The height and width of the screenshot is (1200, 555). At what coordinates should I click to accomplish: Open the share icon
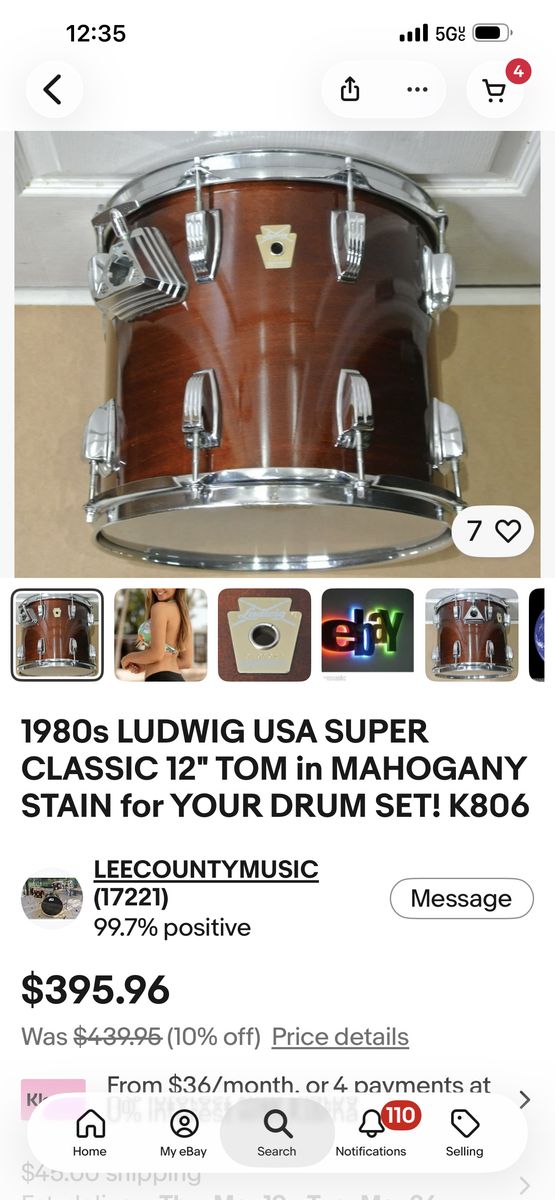(350, 89)
